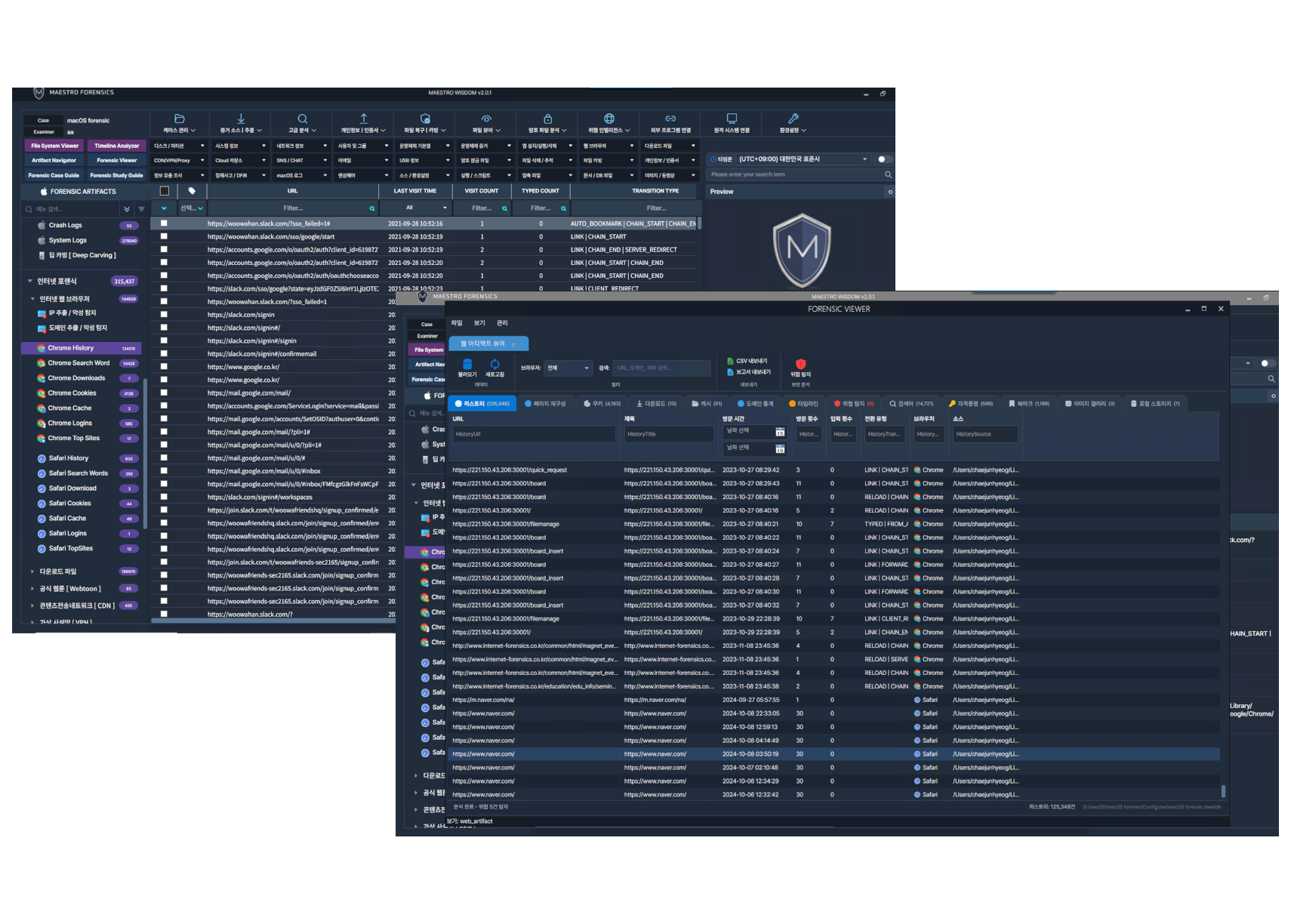Click the HistoryUrl filter input field

pos(534,434)
